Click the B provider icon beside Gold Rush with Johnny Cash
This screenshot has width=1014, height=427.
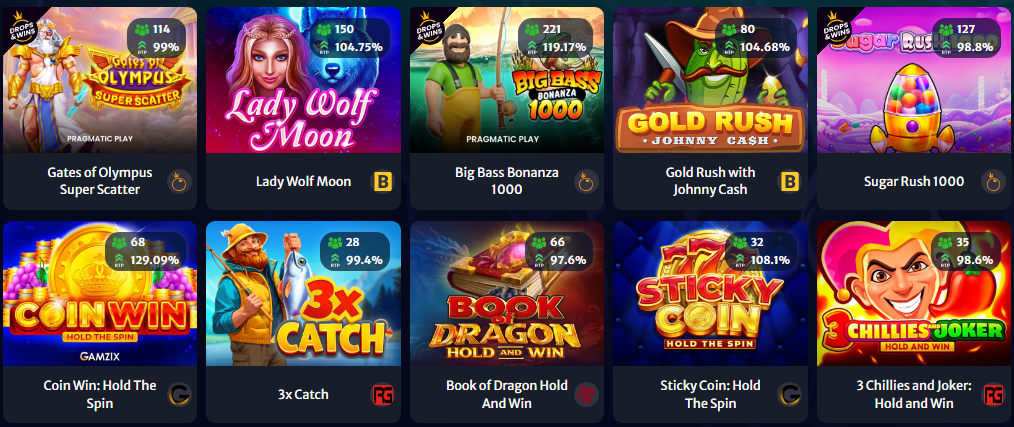click(x=790, y=182)
